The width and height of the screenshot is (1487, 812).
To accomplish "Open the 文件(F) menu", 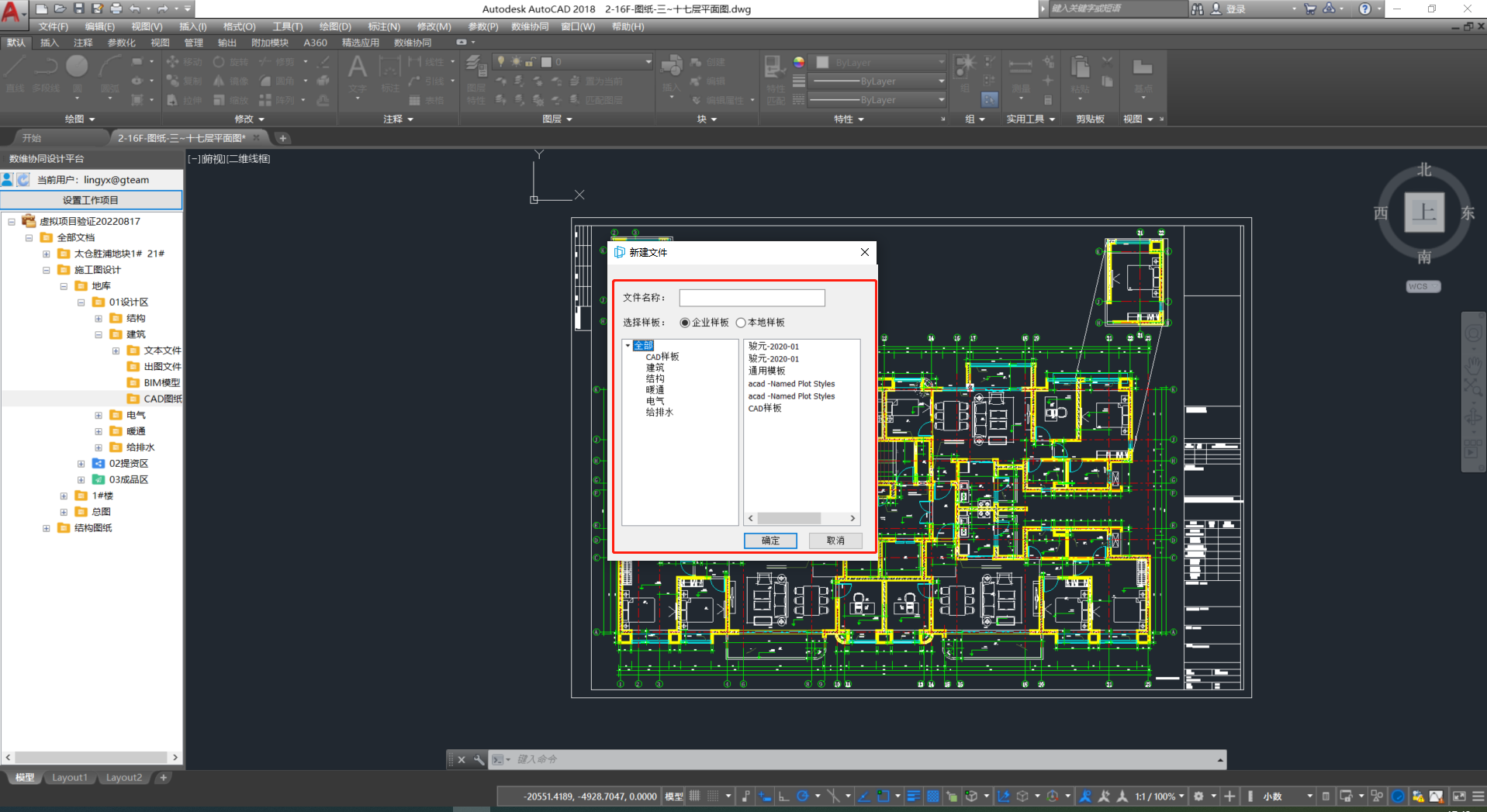I will (54, 26).
